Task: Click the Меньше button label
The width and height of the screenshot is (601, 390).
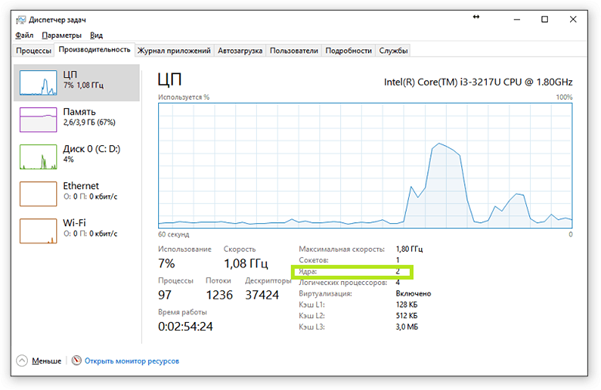Action: (x=46, y=361)
